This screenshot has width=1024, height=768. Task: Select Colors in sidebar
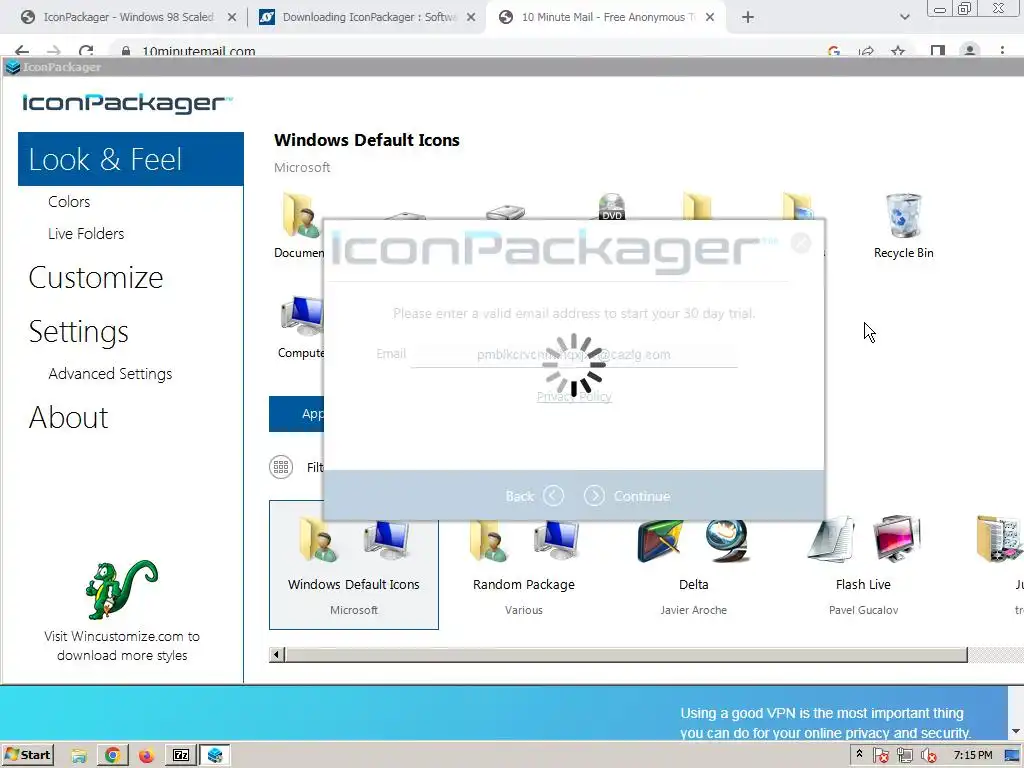click(x=69, y=202)
